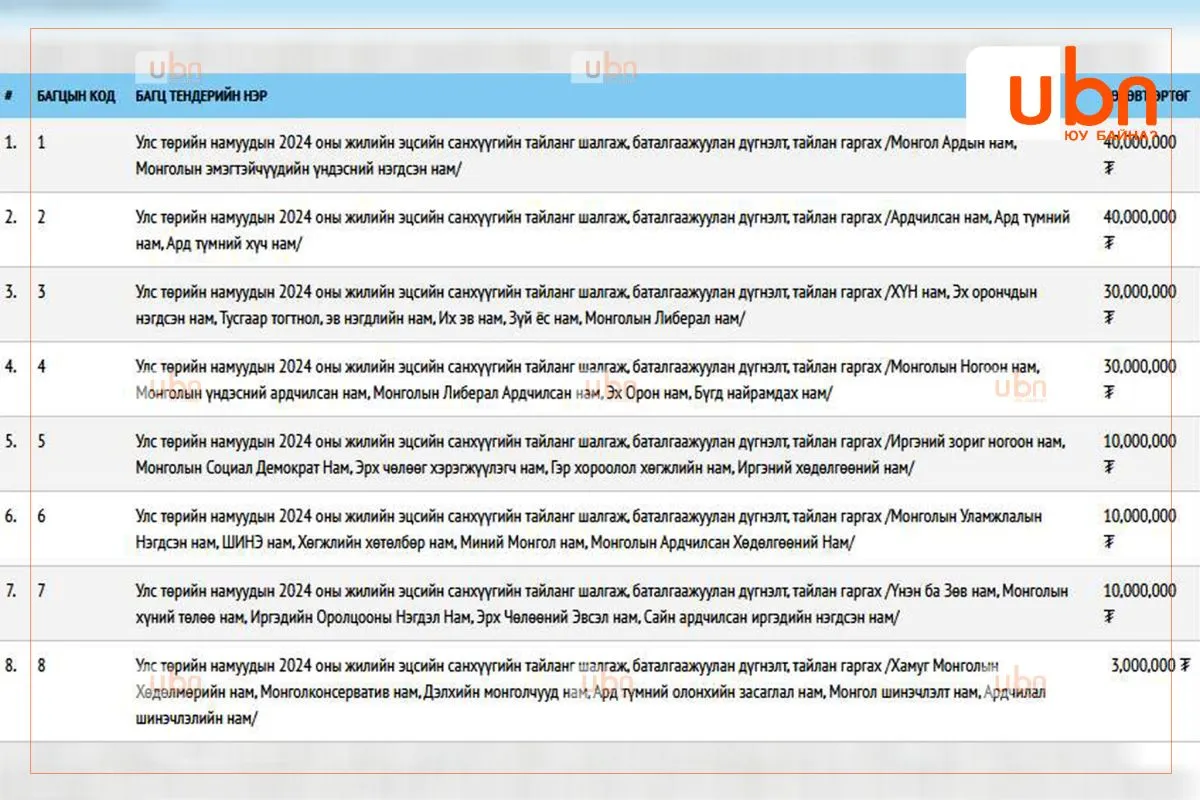Select package code 3 in БАГЦЫН КОД column
This screenshot has width=1200, height=800.
click(41, 292)
